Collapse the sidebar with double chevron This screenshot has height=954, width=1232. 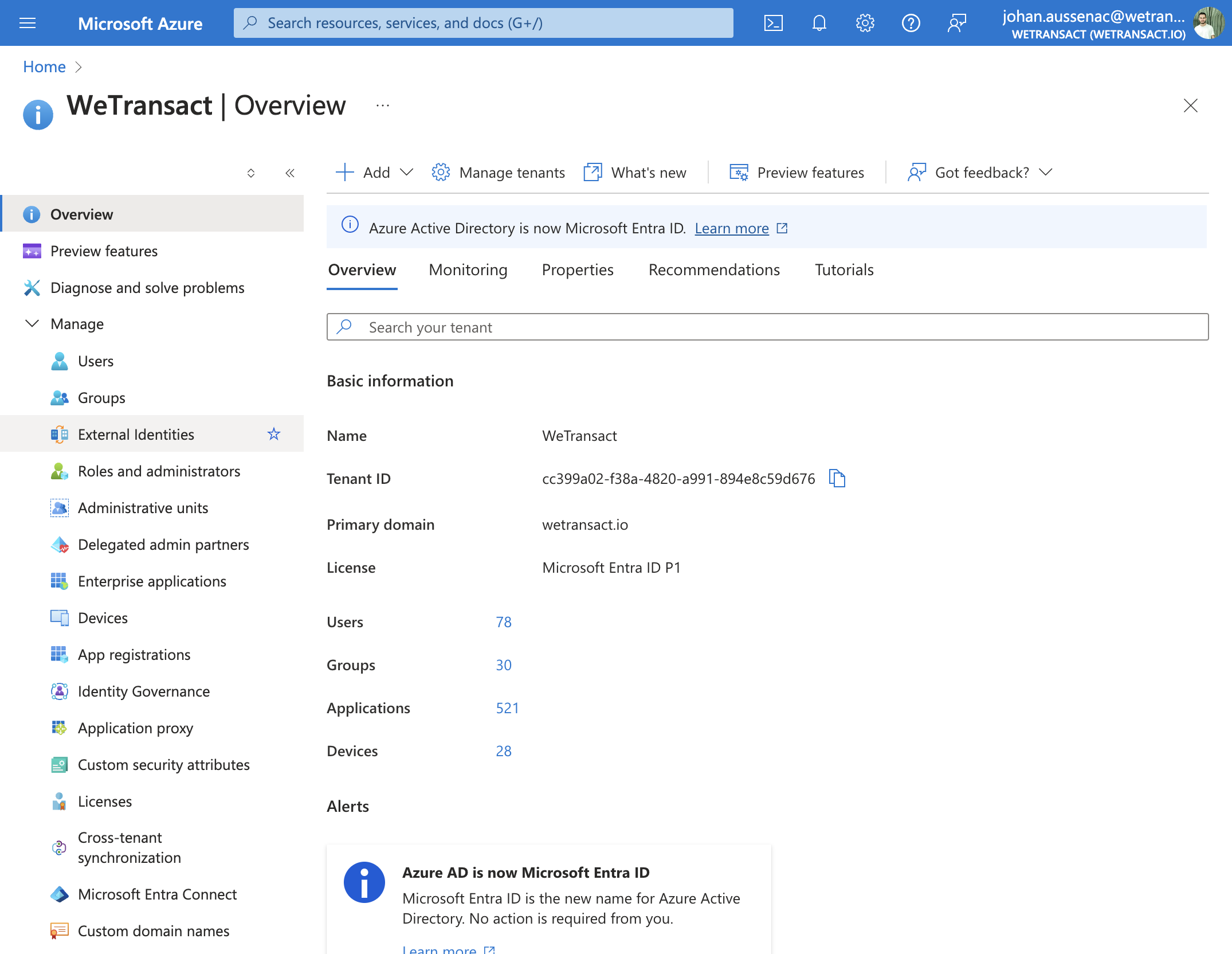tap(290, 173)
